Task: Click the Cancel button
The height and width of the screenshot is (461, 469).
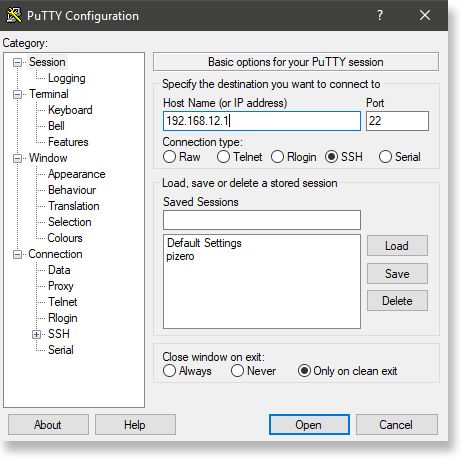Action: click(x=397, y=425)
